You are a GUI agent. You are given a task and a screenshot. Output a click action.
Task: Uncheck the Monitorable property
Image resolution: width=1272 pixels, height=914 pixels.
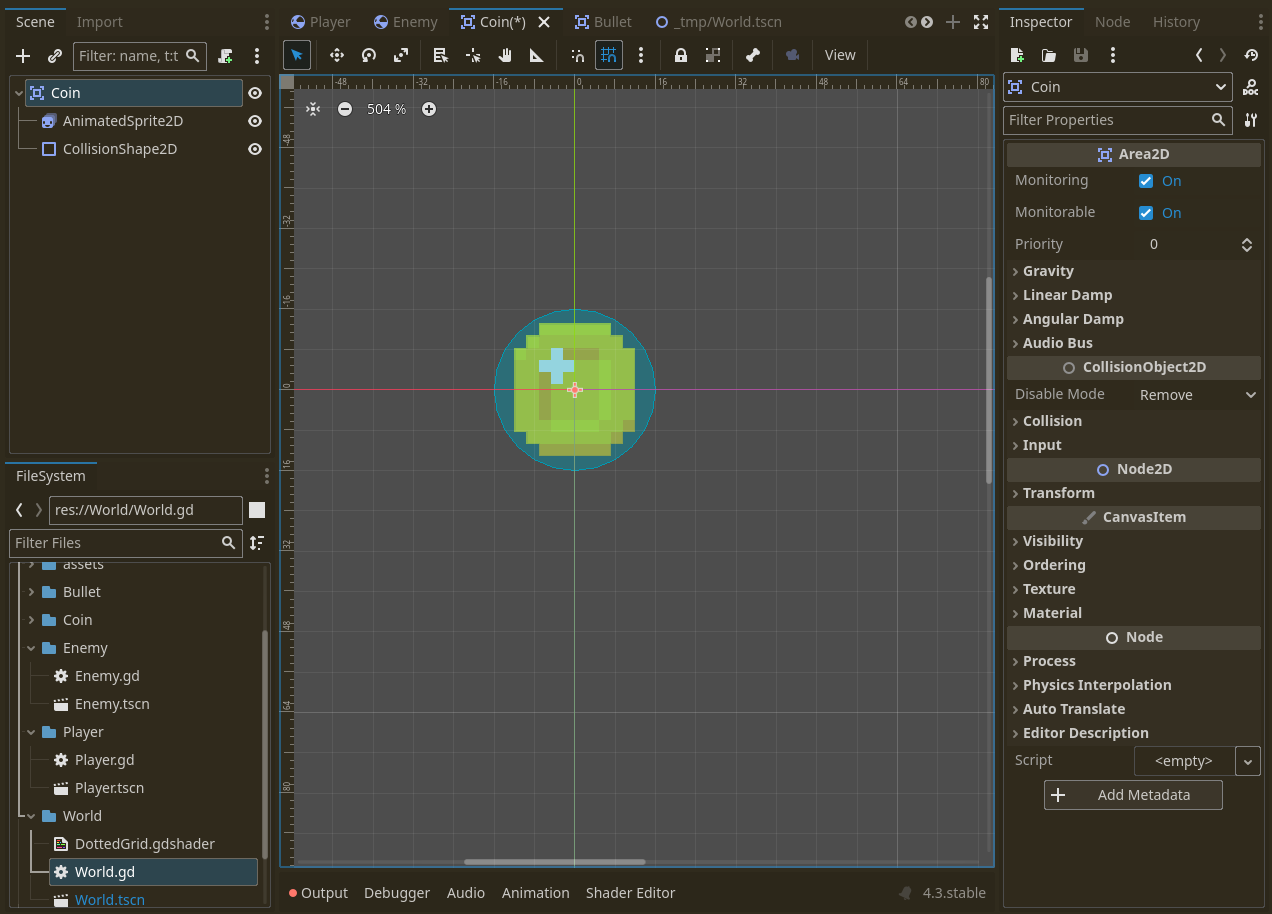click(1146, 212)
